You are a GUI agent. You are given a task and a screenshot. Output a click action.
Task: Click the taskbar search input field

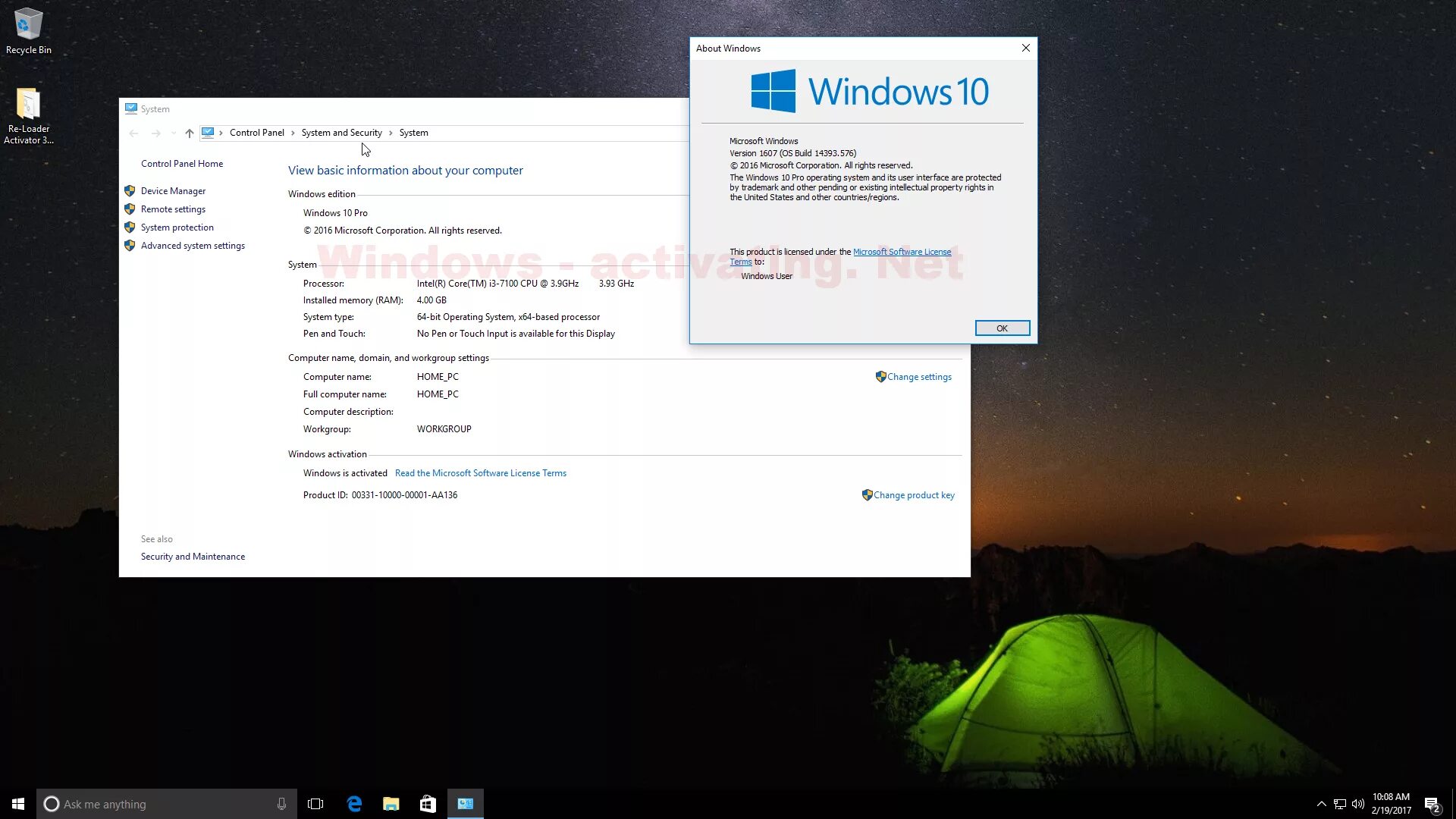point(165,804)
